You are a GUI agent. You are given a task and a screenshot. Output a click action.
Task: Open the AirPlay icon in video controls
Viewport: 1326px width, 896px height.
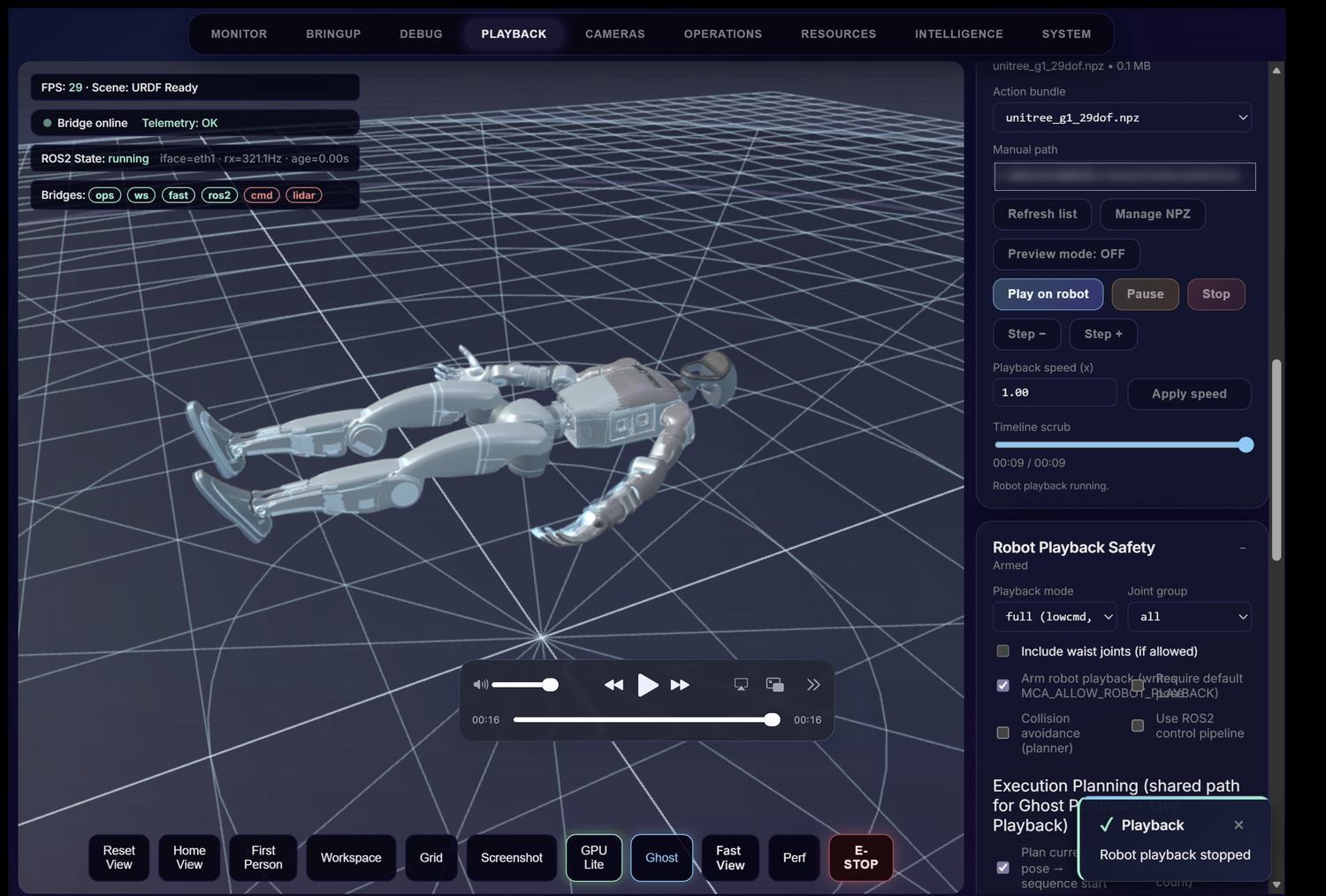[x=741, y=685]
